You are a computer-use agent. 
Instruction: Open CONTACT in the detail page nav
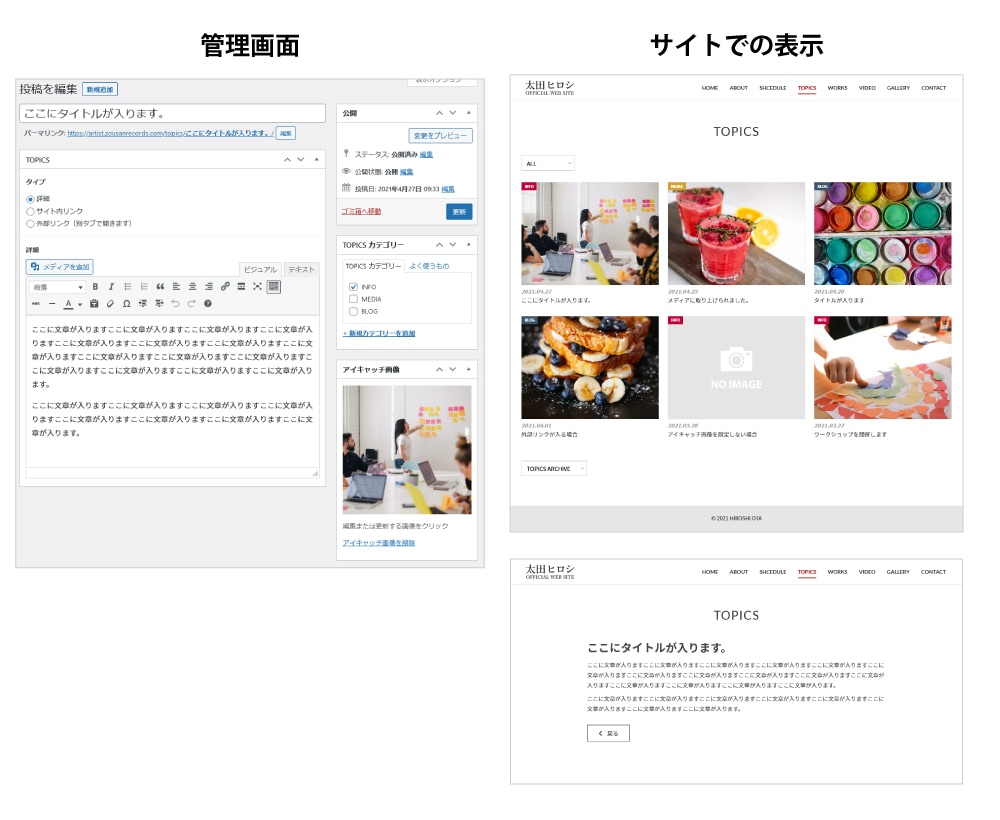[x=933, y=572]
